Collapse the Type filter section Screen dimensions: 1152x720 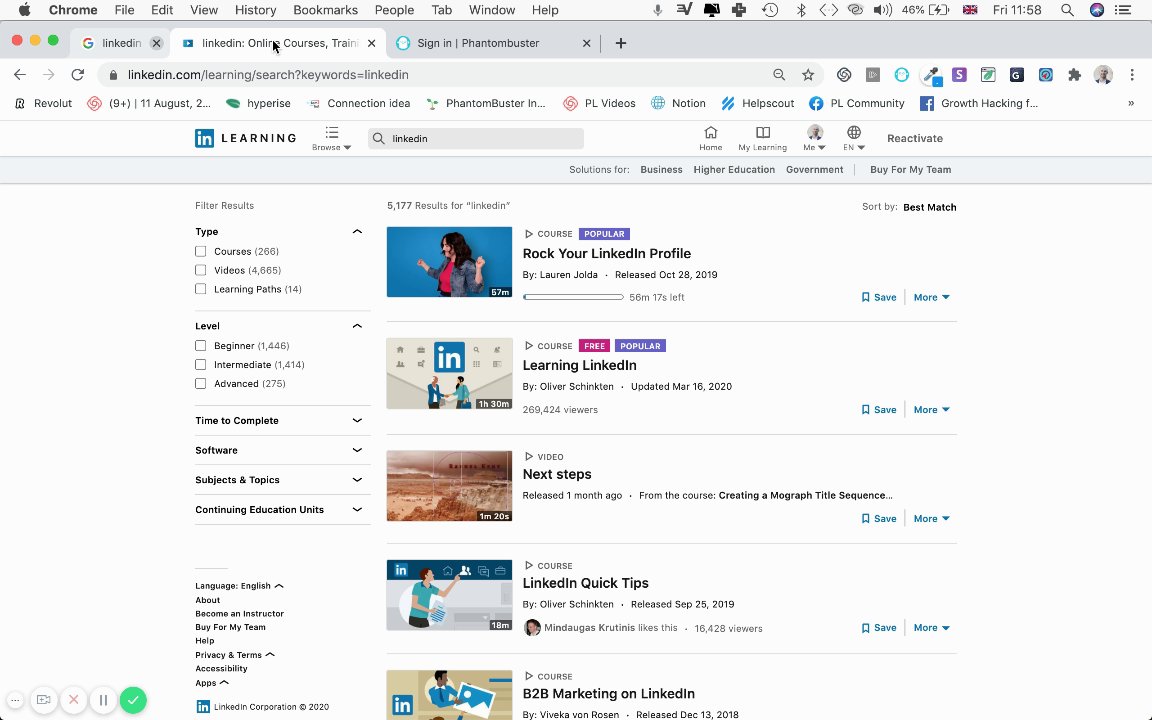coord(357,231)
